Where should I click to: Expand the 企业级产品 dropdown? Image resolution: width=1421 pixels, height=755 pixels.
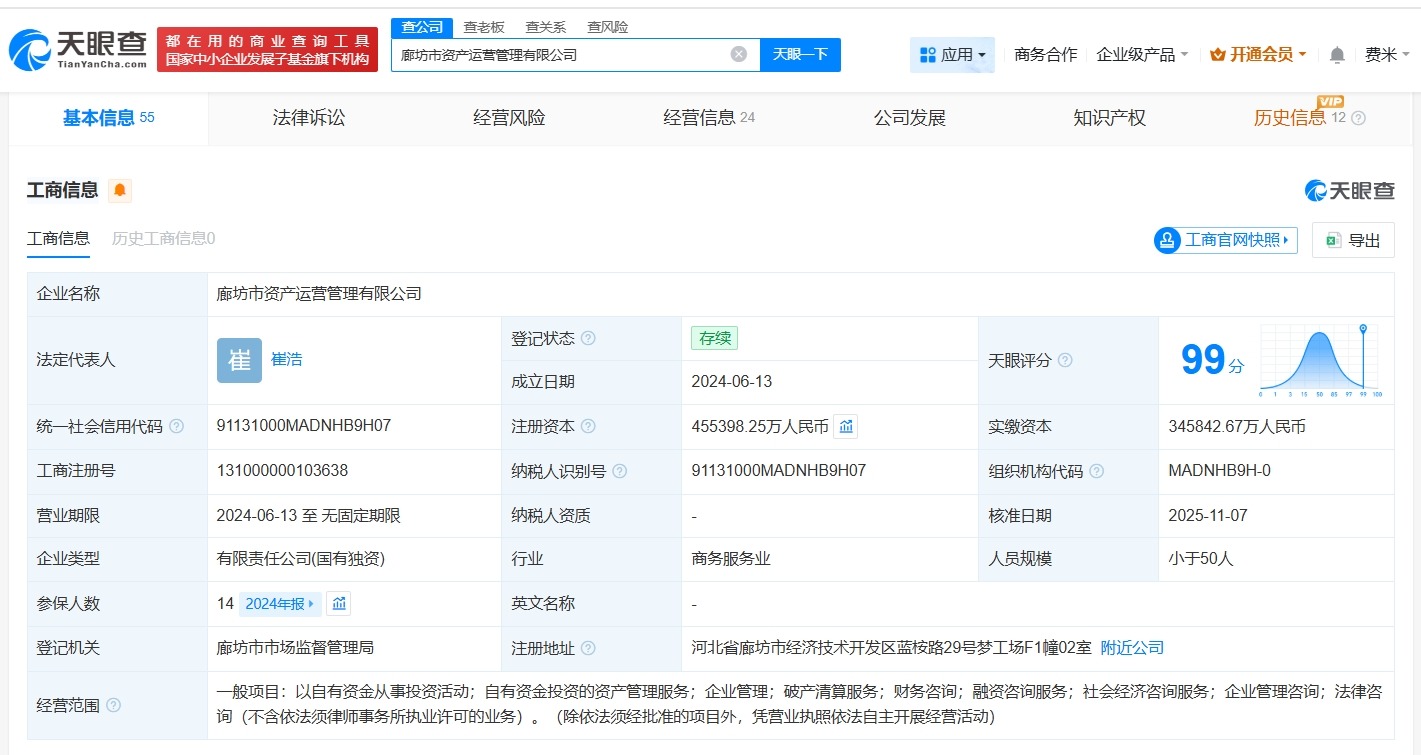[1142, 55]
